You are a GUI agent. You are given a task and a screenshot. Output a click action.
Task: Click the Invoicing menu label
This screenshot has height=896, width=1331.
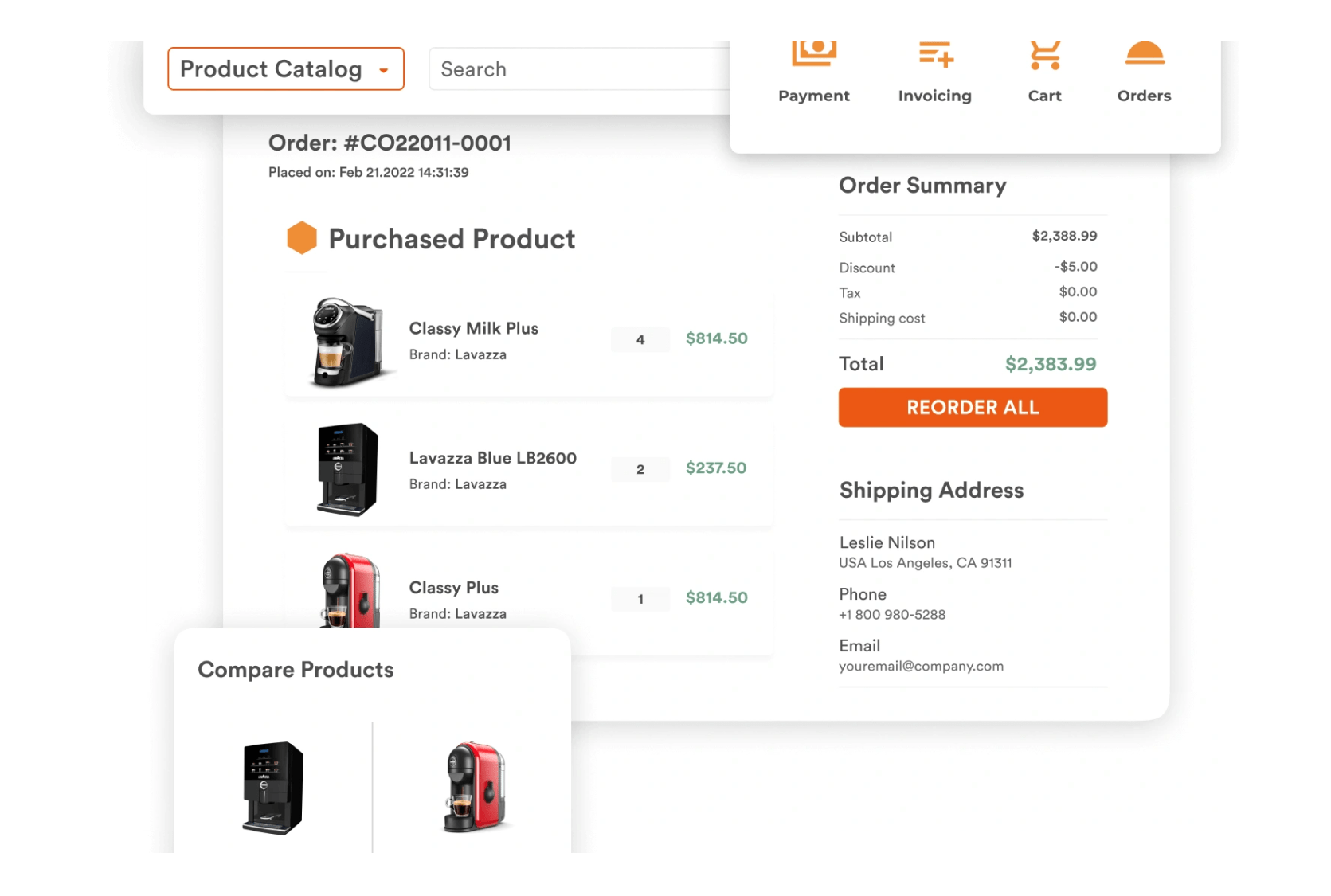coord(935,96)
